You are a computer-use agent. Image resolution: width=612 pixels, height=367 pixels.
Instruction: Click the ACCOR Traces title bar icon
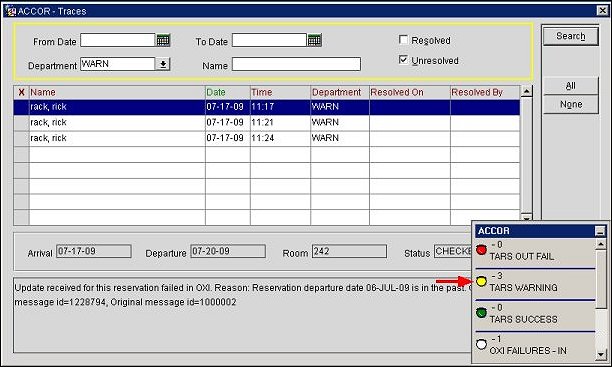click(11, 11)
